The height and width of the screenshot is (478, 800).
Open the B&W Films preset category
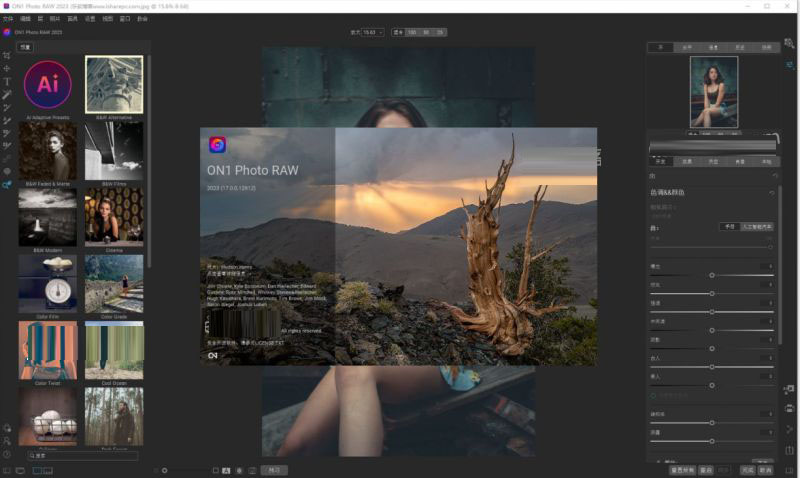tap(114, 151)
